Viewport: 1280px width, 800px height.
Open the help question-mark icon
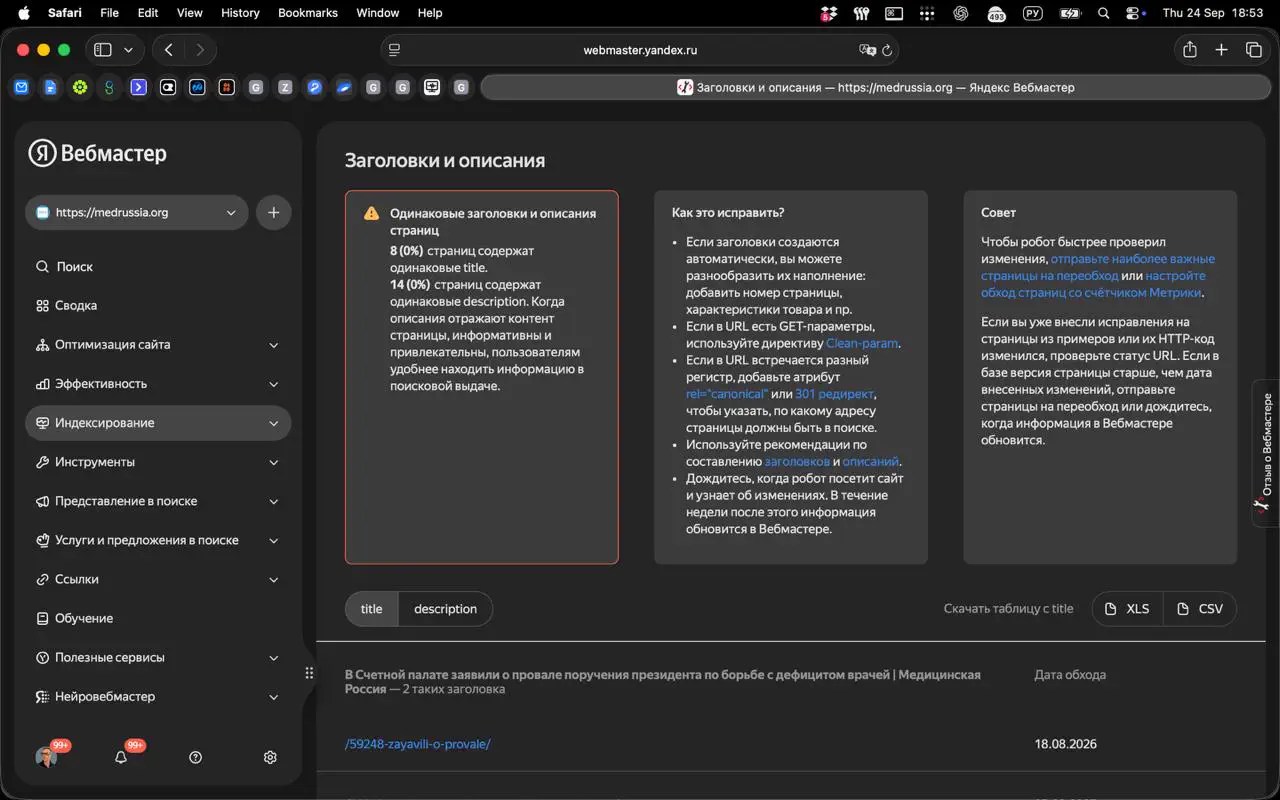point(195,757)
